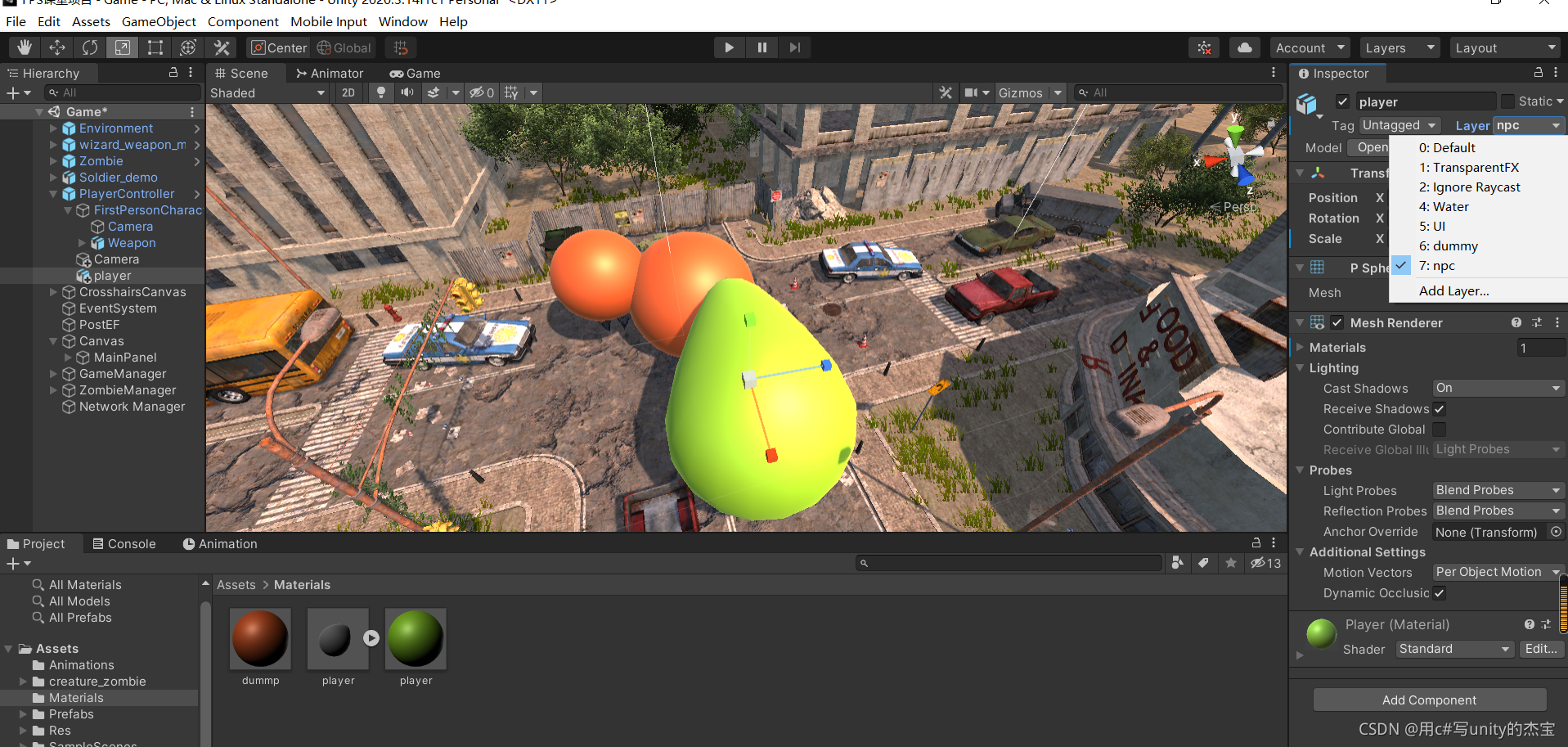Screen dimensions: 1568x747
Task: Click Project panel search field
Action: [x=1009, y=563]
